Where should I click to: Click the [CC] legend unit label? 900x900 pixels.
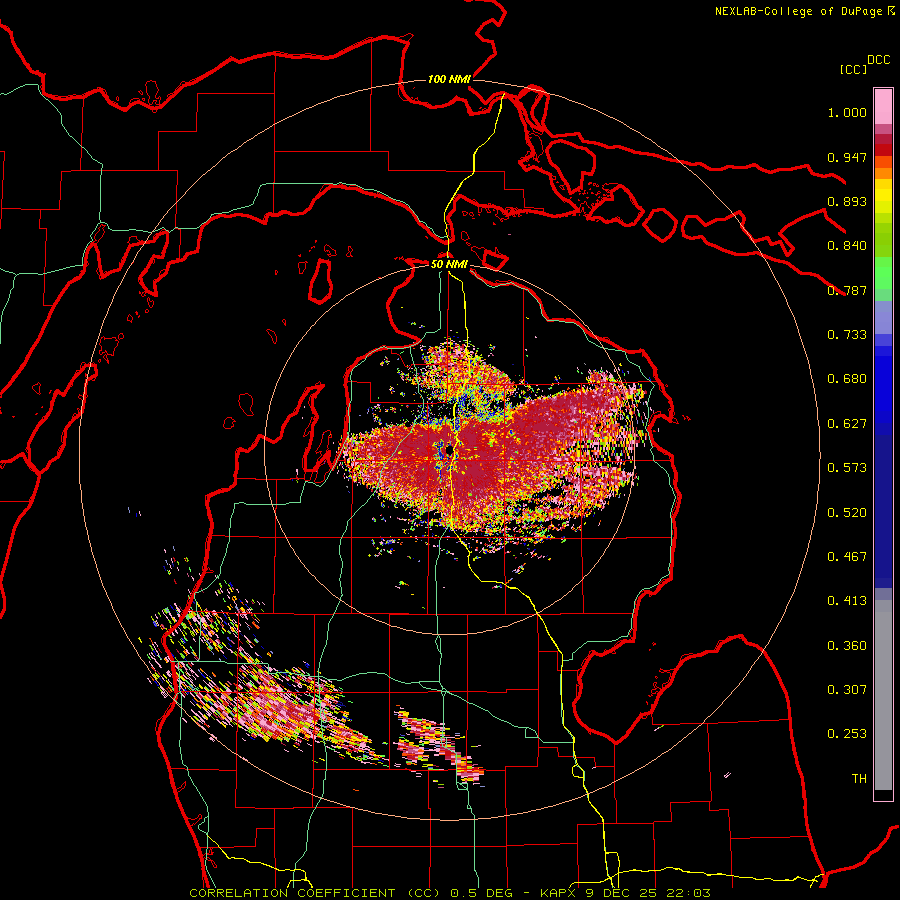coord(853,69)
